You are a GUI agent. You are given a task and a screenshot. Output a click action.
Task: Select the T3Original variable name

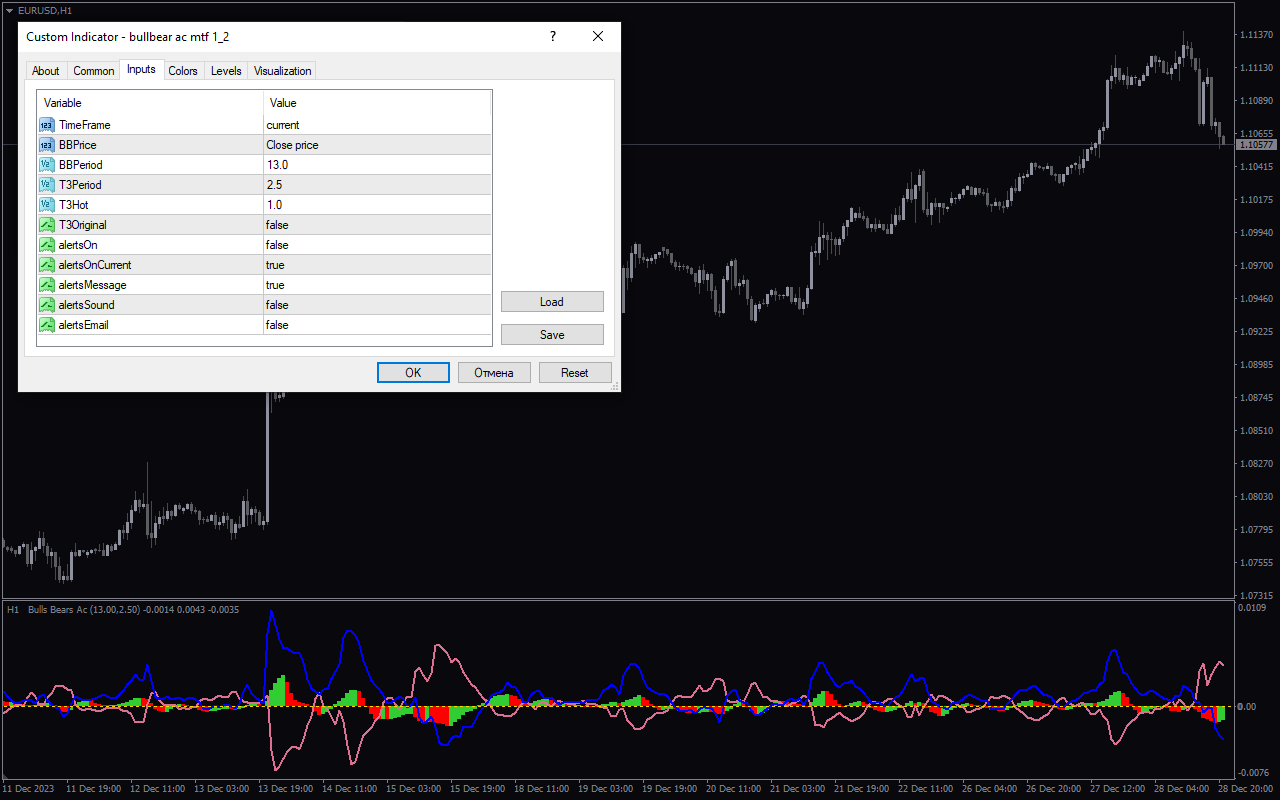(83, 225)
